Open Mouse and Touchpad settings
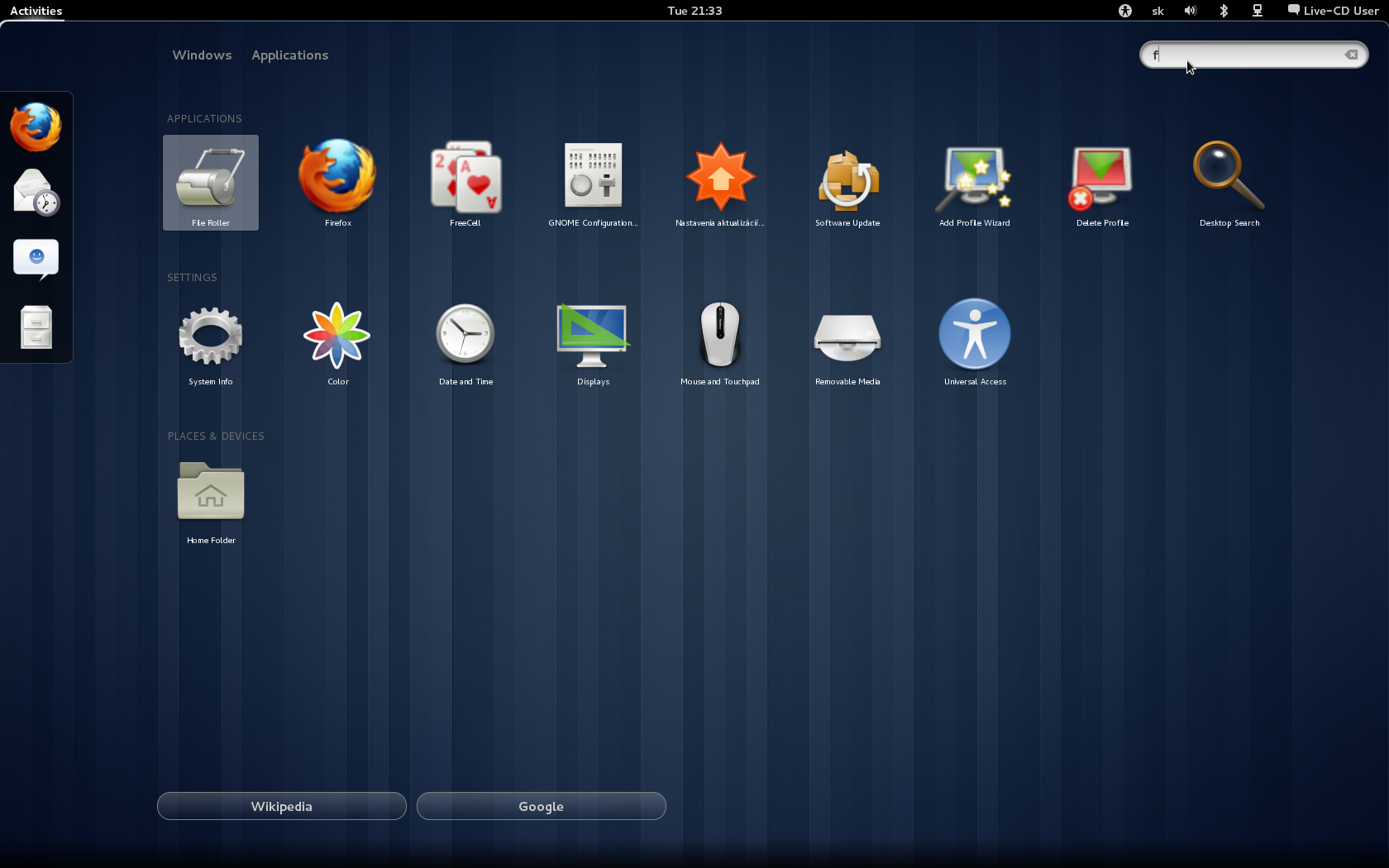This screenshot has height=868, width=1389. [x=720, y=341]
